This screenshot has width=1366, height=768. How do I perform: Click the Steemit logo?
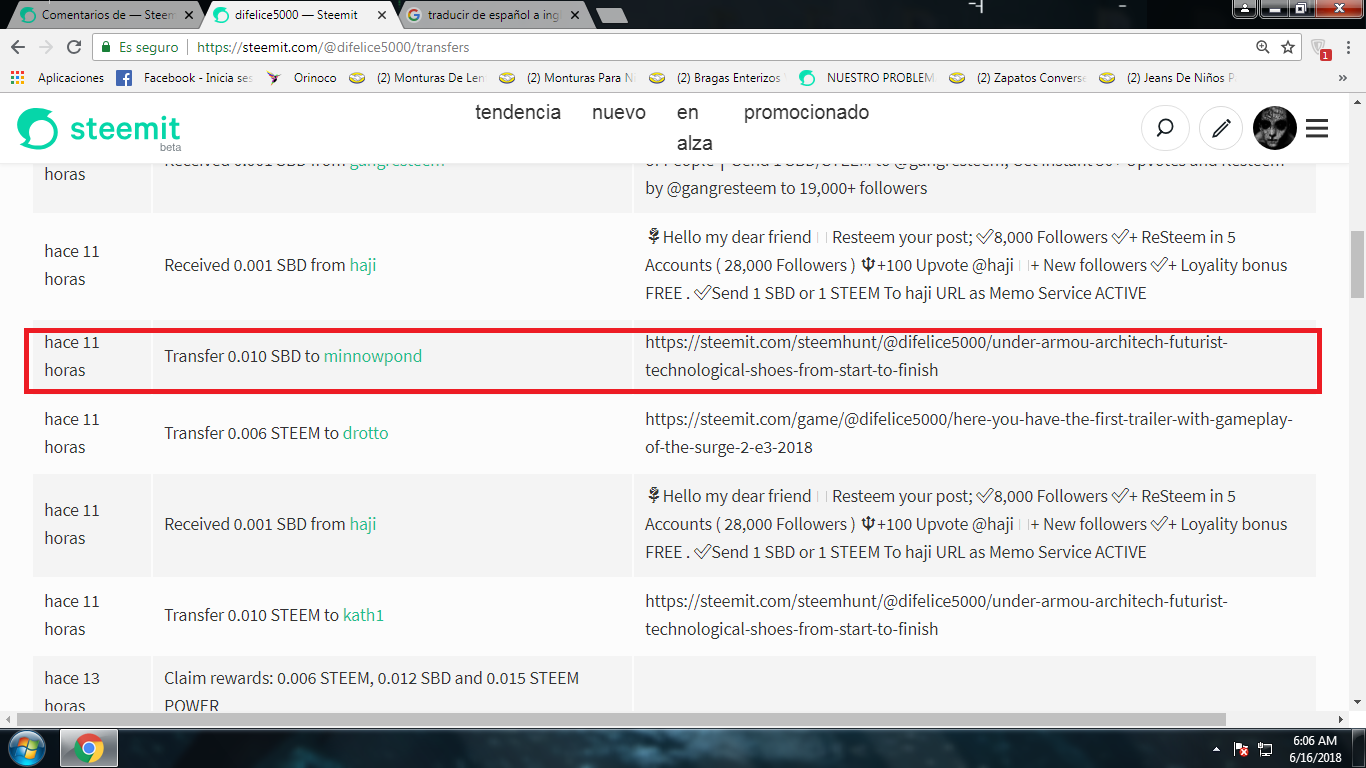(99, 129)
